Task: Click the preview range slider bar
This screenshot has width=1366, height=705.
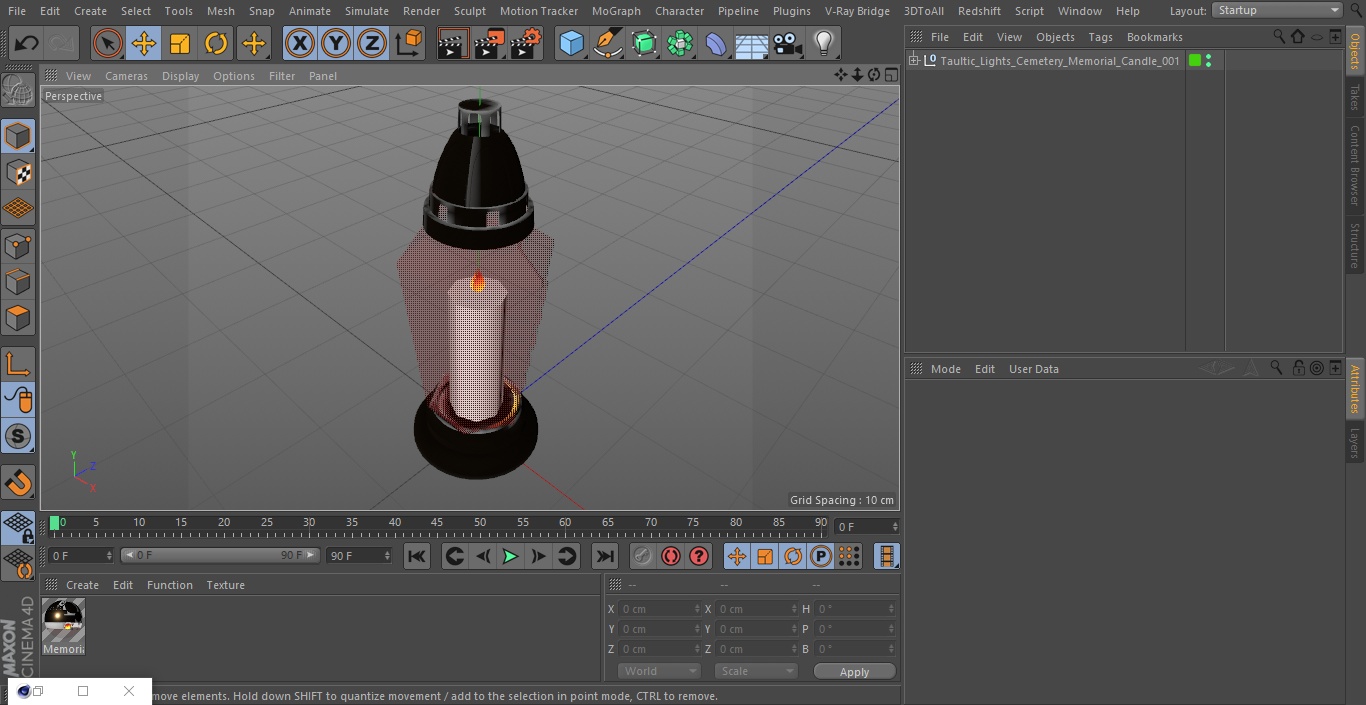Action: coord(220,555)
